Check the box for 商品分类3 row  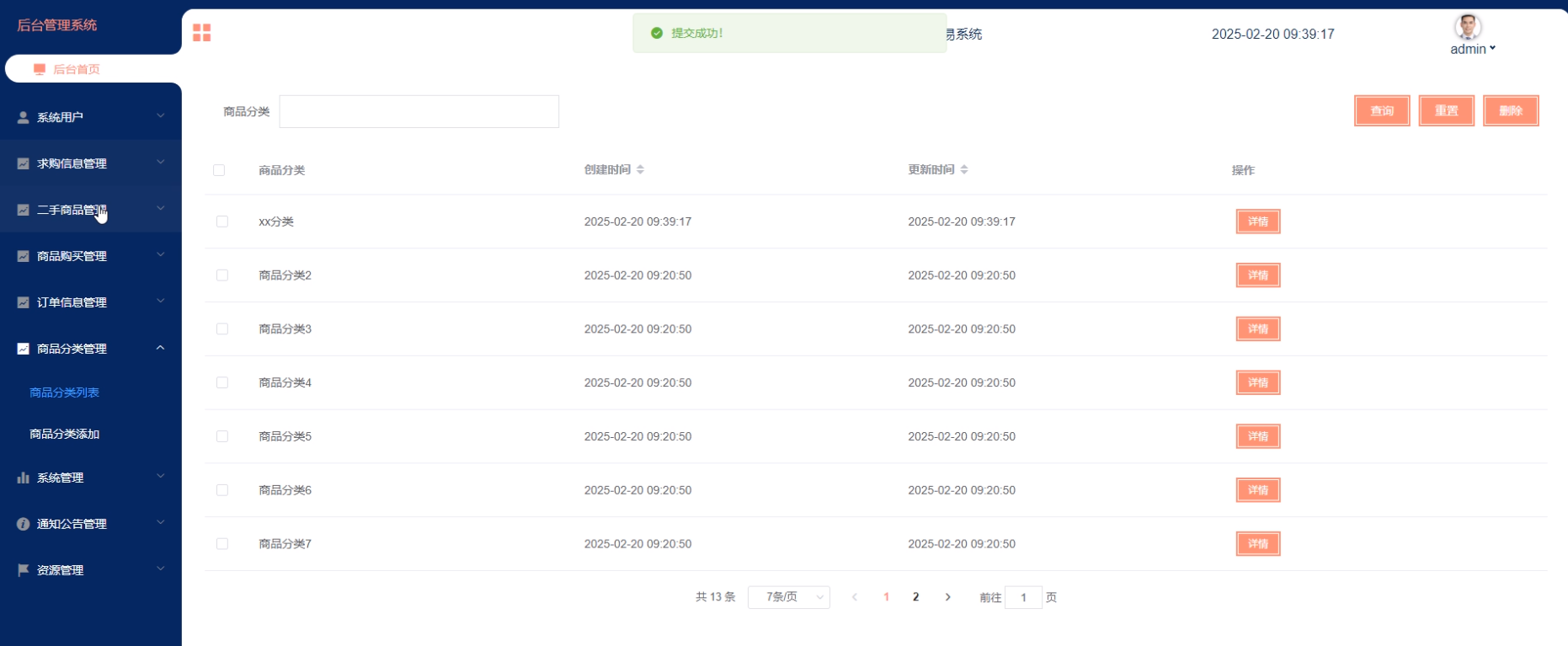(x=222, y=329)
